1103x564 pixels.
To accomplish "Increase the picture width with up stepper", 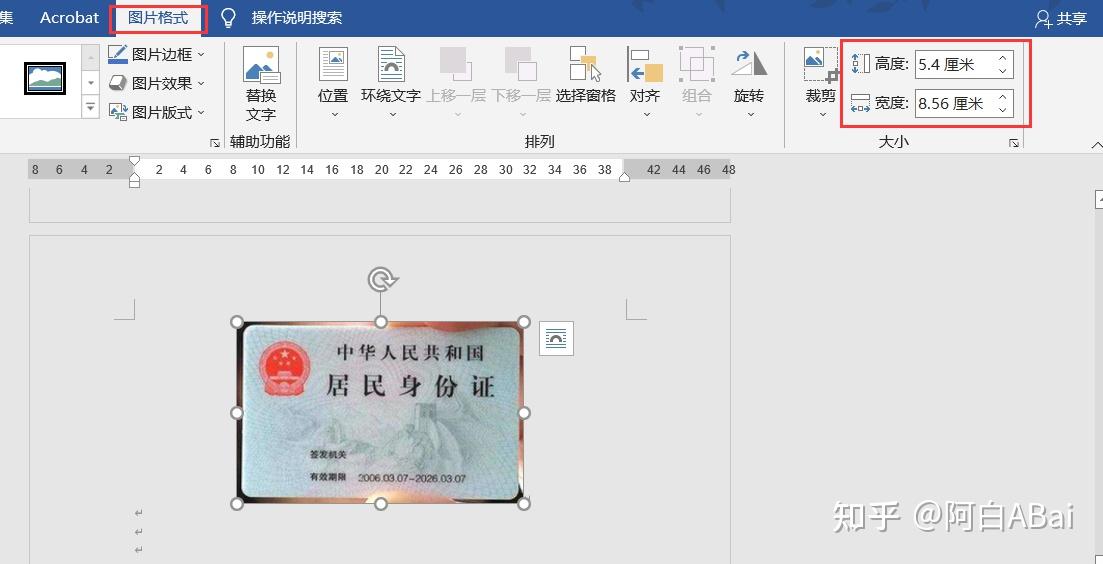I will point(1002,96).
